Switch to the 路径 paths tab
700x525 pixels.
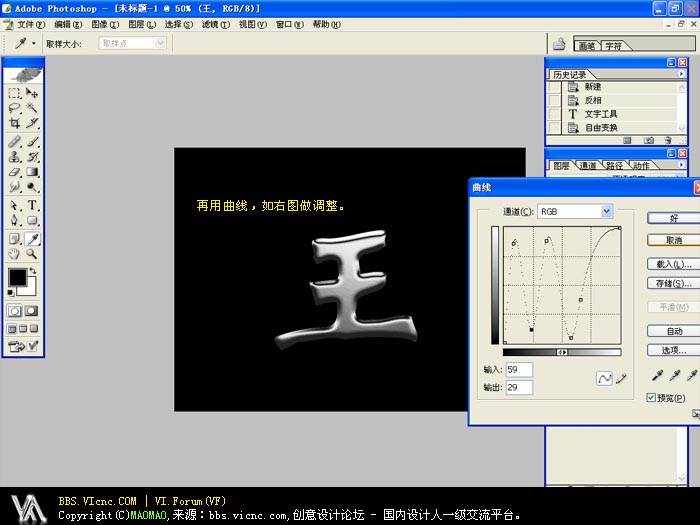tap(614, 166)
